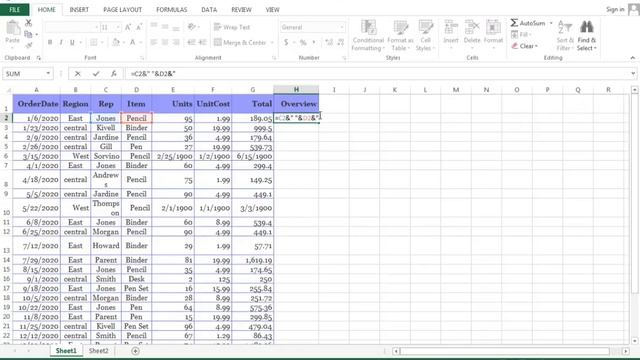The width and height of the screenshot is (640, 360).
Task: Open the FILE tab
Action: tap(14, 9)
